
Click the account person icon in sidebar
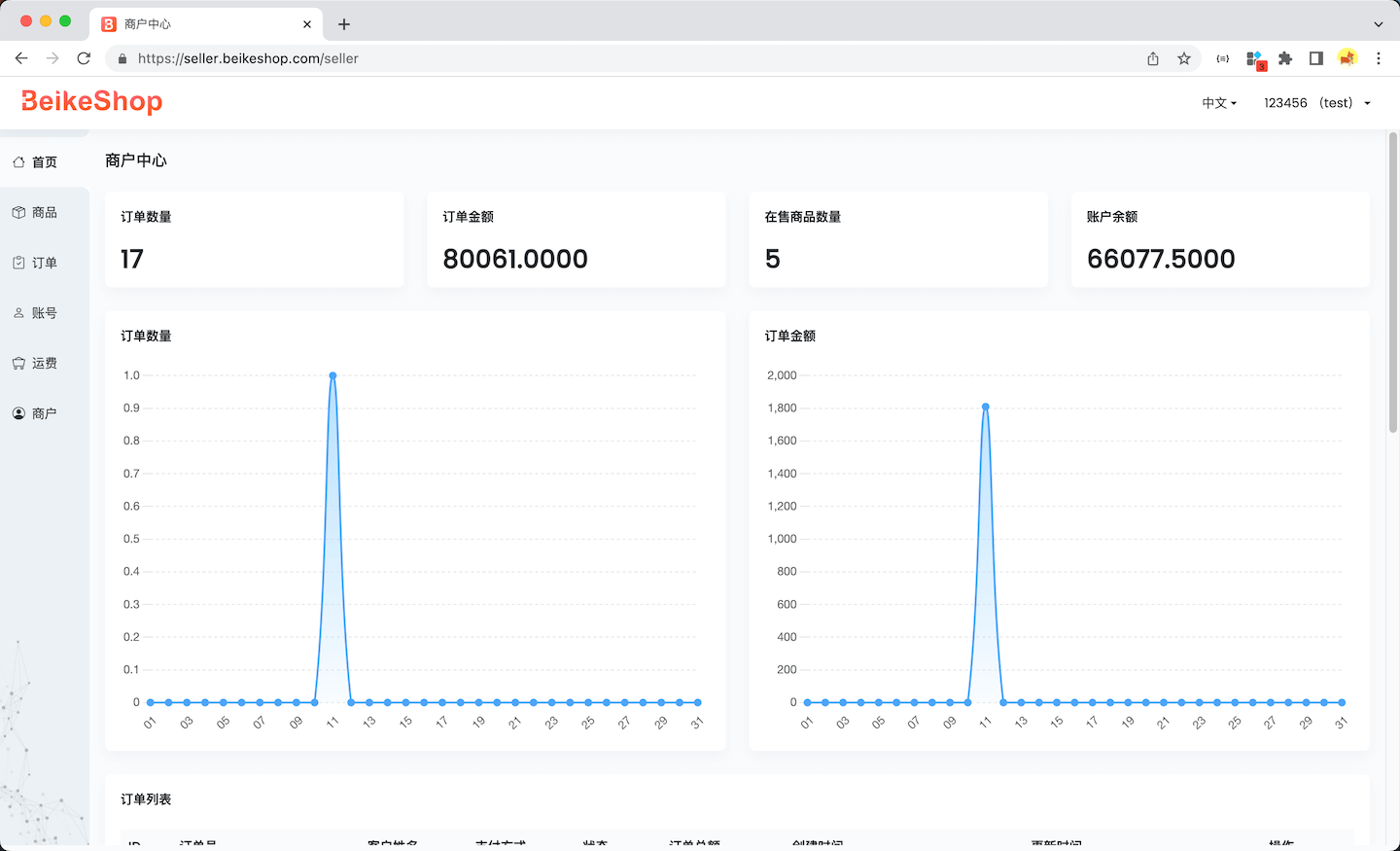click(18, 313)
